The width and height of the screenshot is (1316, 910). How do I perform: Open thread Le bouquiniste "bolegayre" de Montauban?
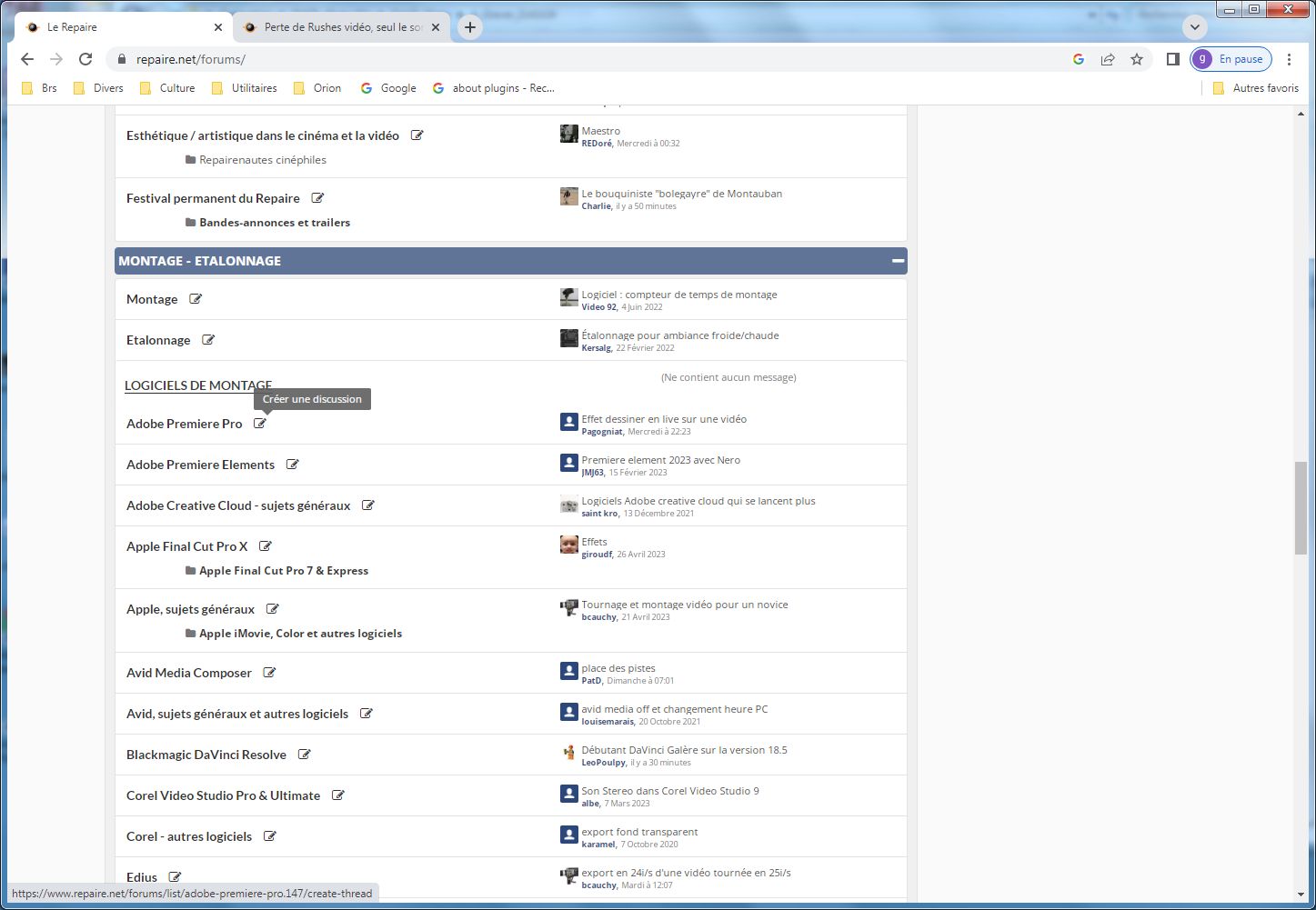coord(682,194)
